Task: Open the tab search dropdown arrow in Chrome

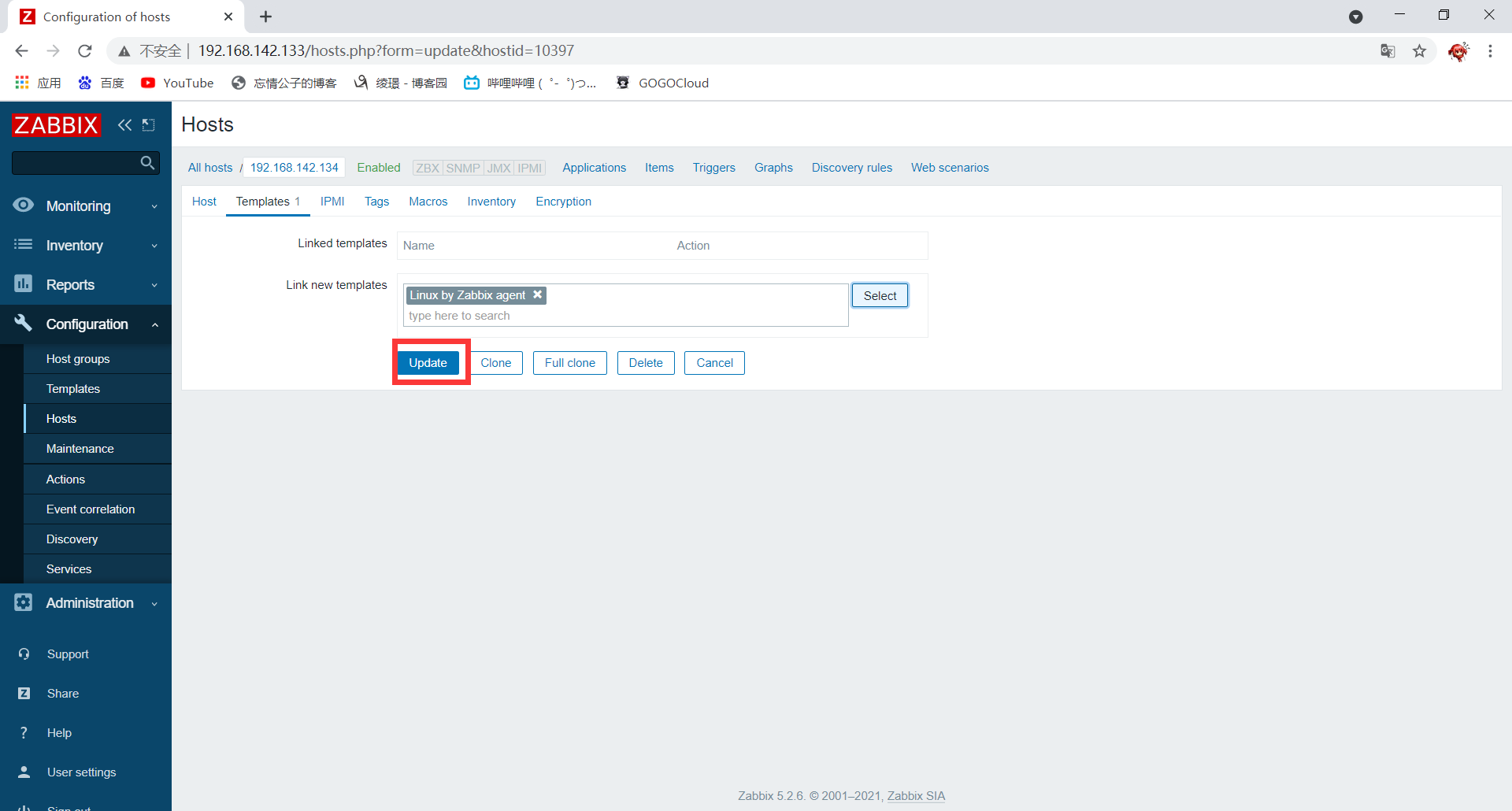Action: (1356, 17)
